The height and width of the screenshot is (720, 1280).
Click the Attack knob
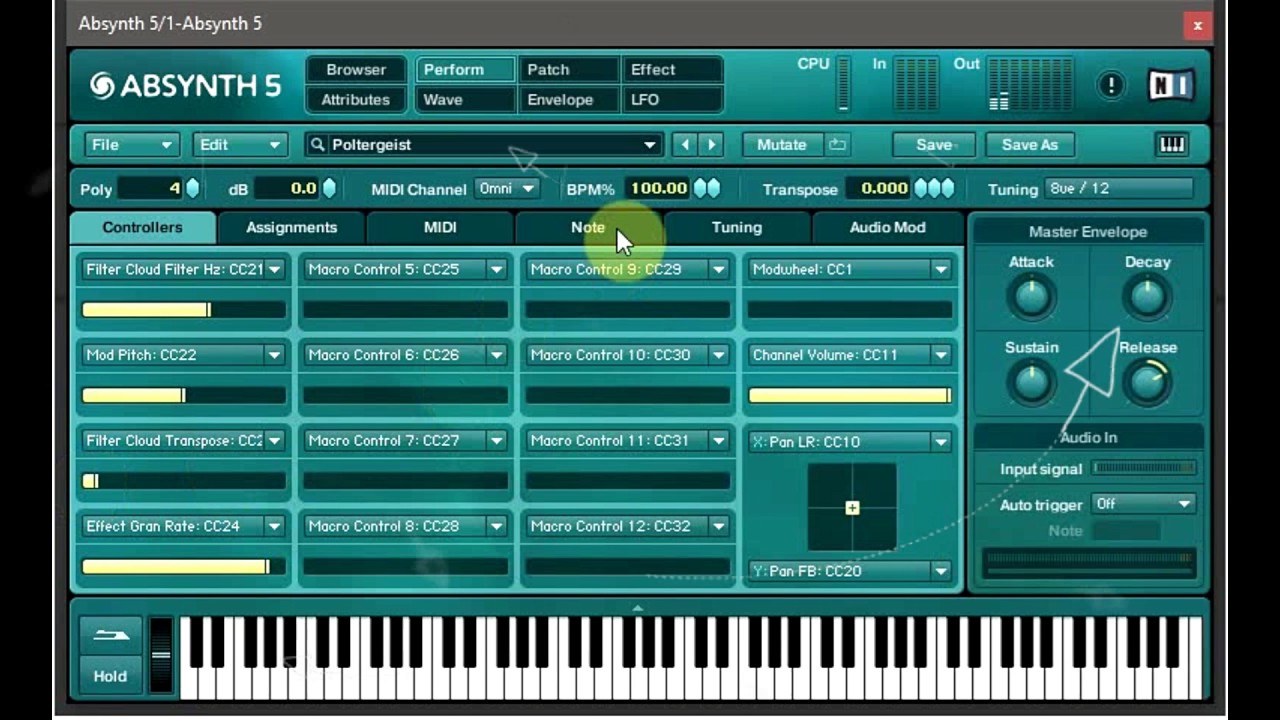(1031, 296)
